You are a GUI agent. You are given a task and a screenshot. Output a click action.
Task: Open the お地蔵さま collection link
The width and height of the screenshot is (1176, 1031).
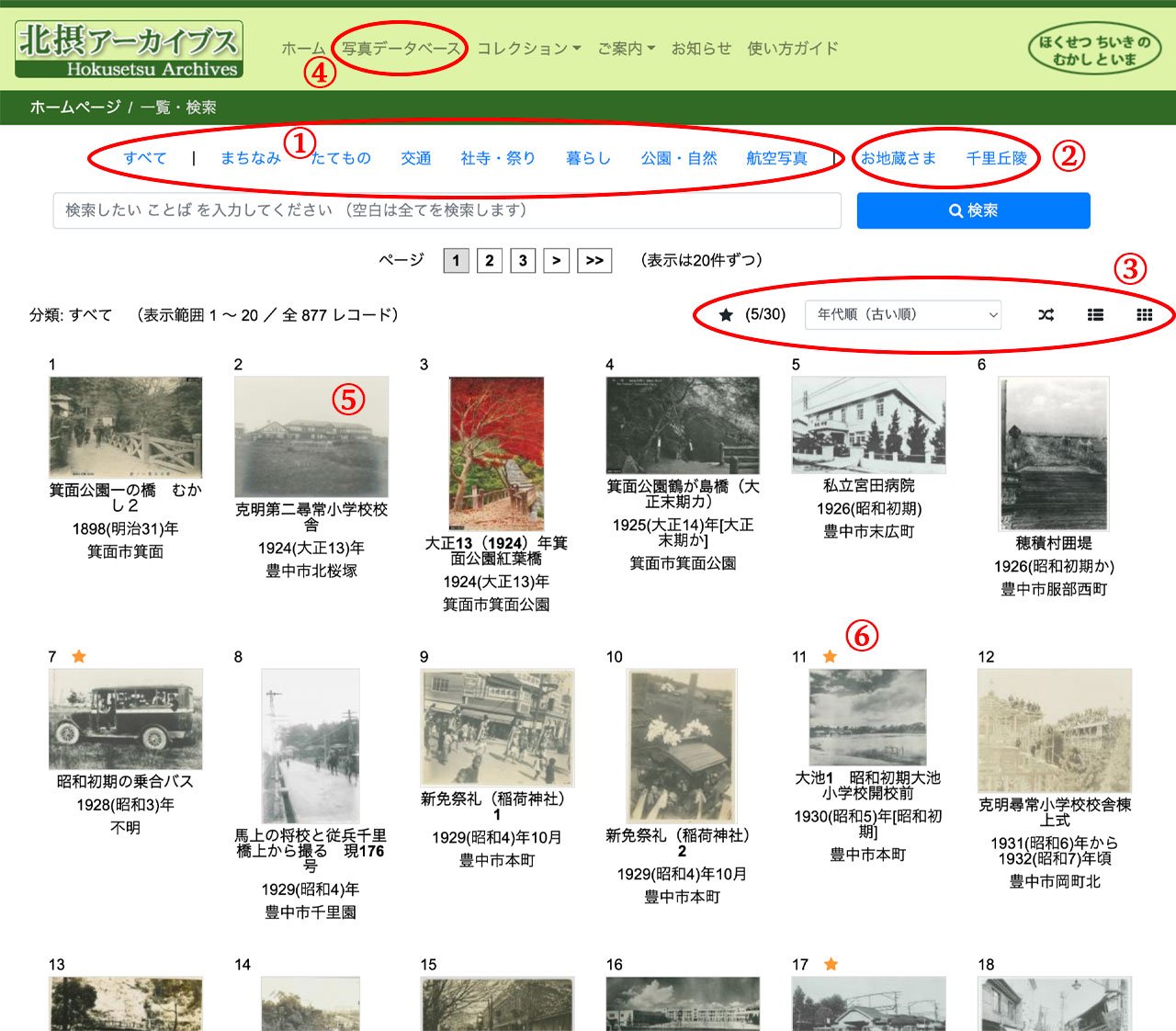tap(898, 158)
